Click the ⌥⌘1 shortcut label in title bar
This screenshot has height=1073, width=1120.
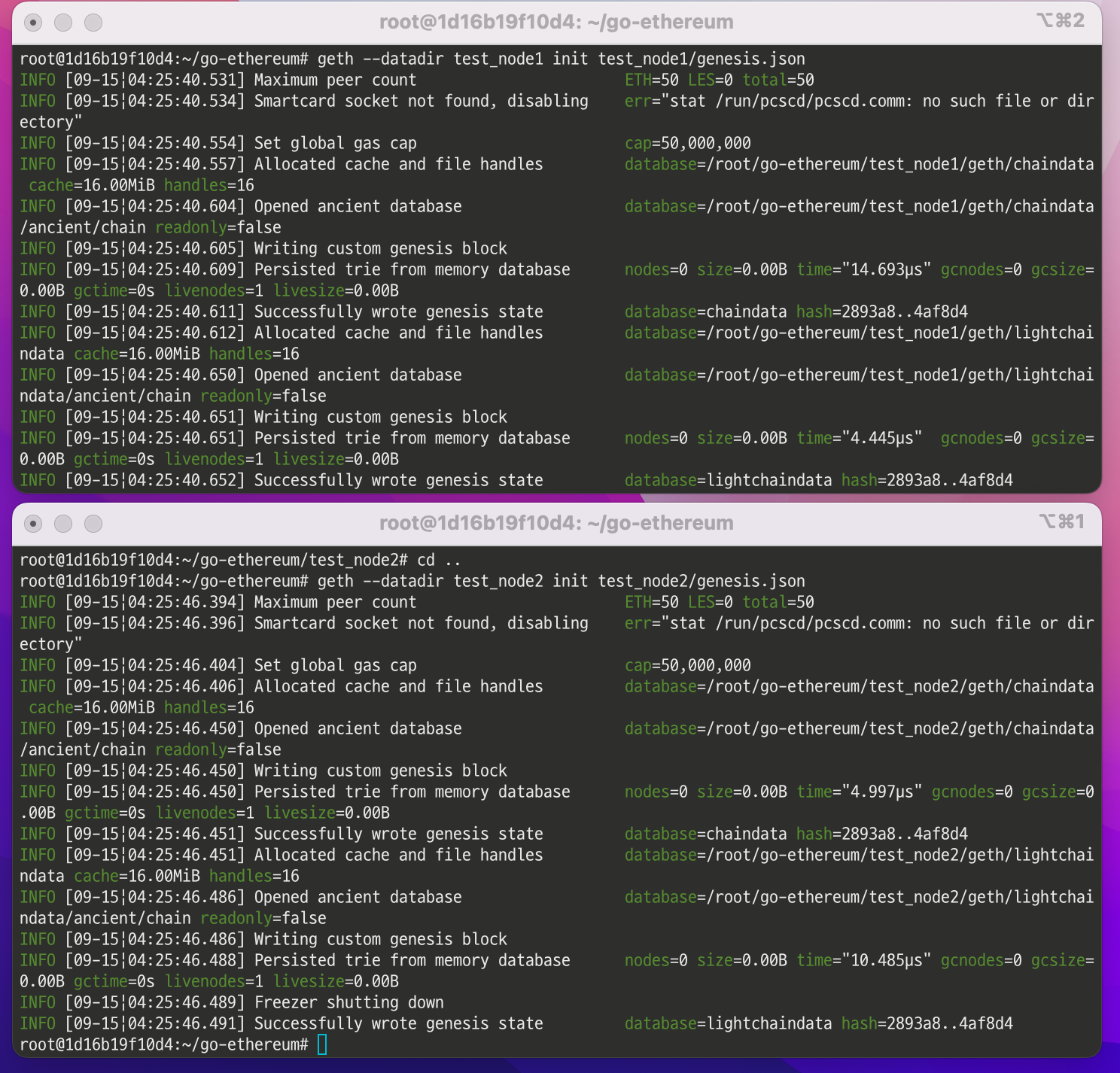tap(1061, 521)
